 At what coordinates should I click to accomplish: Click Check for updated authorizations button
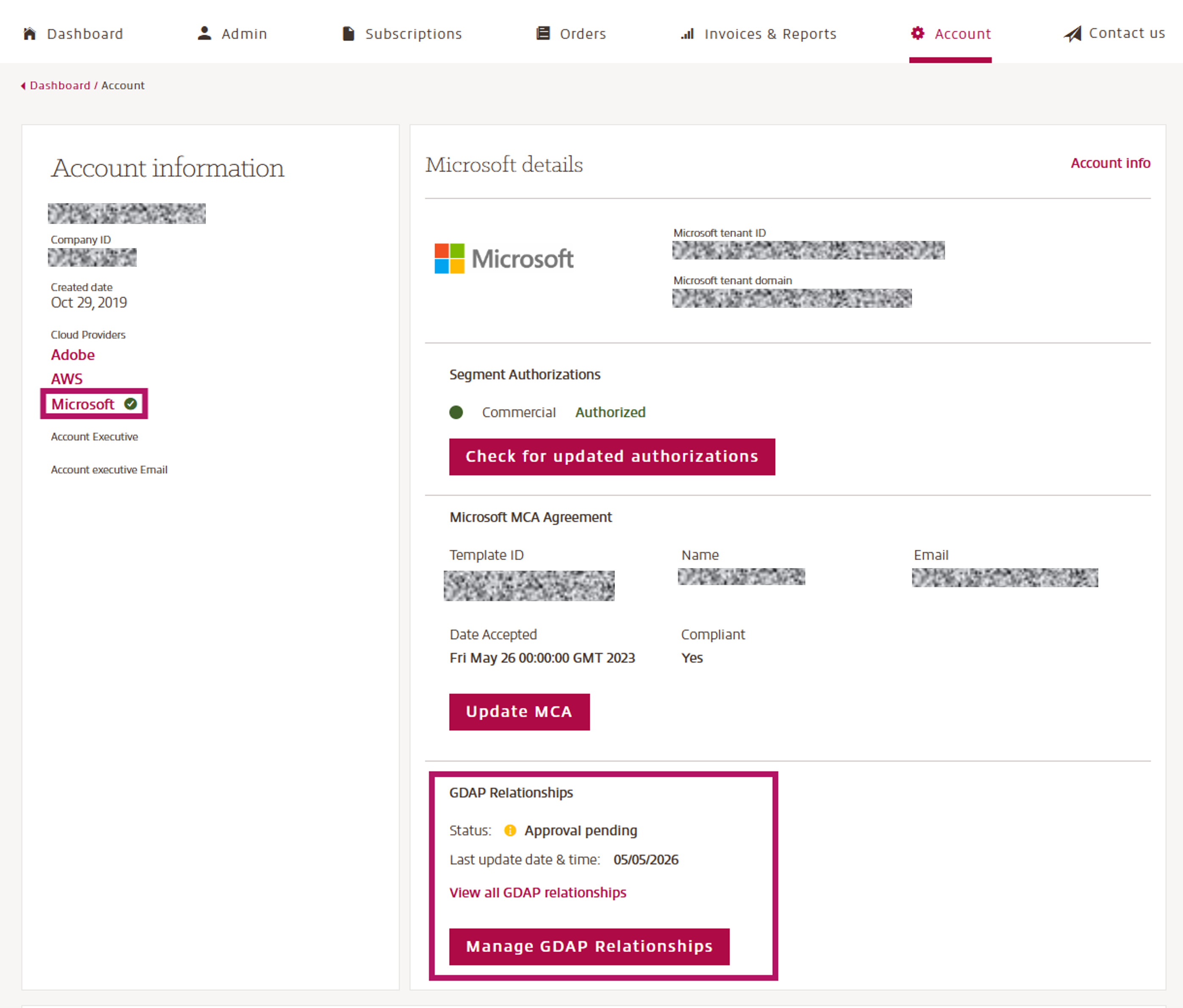[x=612, y=457]
